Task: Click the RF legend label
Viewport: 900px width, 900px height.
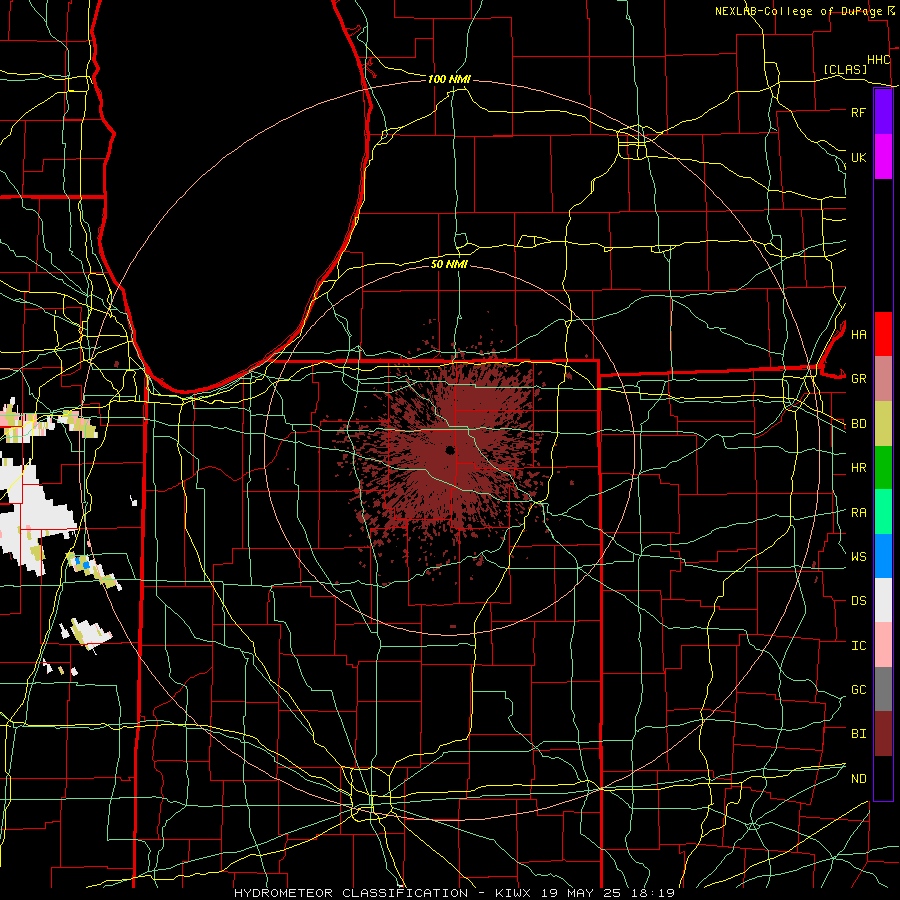Action: (x=859, y=112)
